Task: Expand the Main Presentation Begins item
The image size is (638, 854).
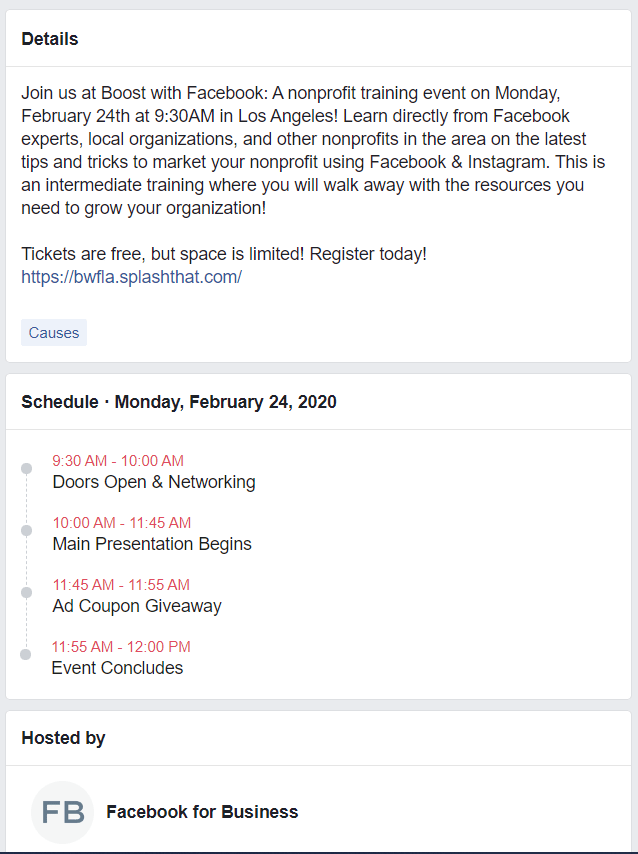Action: 152,544
